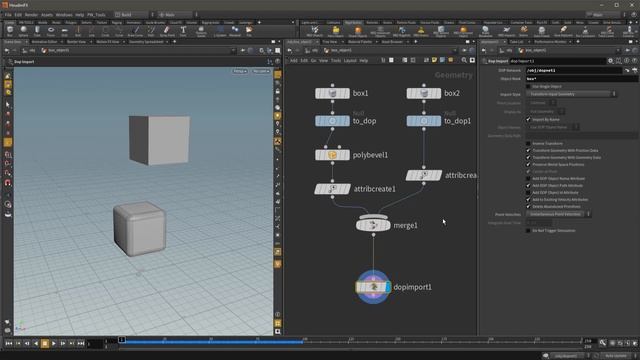Select the attribcreate1 node
640x360 pixels.
click(332, 189)
